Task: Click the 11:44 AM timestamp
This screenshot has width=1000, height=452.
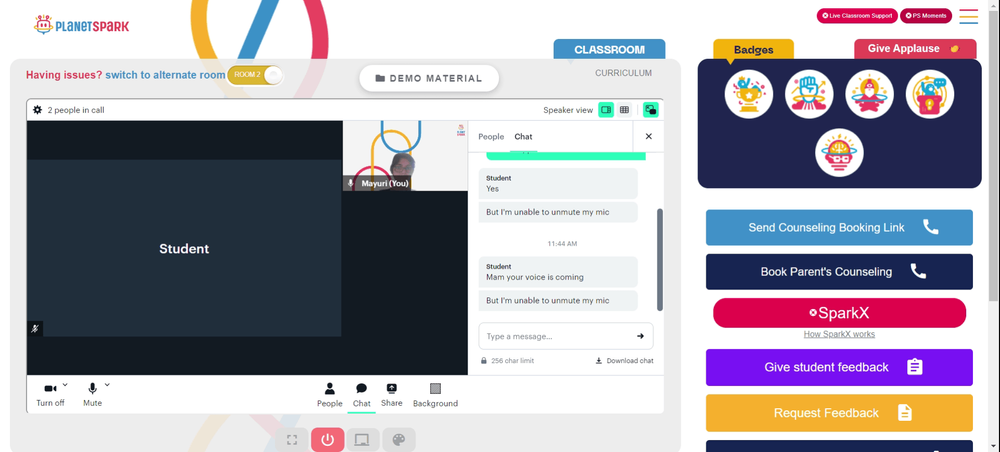Action: pos(562,244)
